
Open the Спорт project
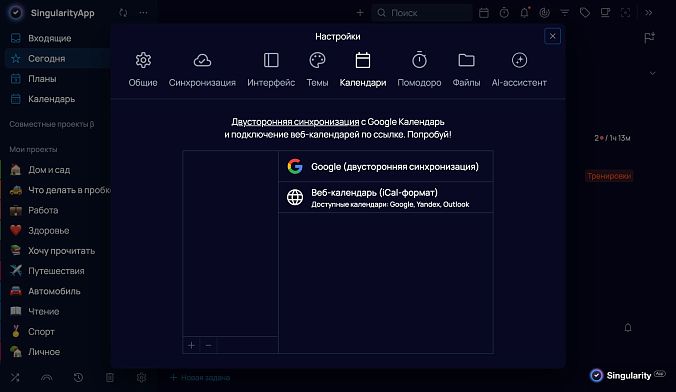[56, 332]
